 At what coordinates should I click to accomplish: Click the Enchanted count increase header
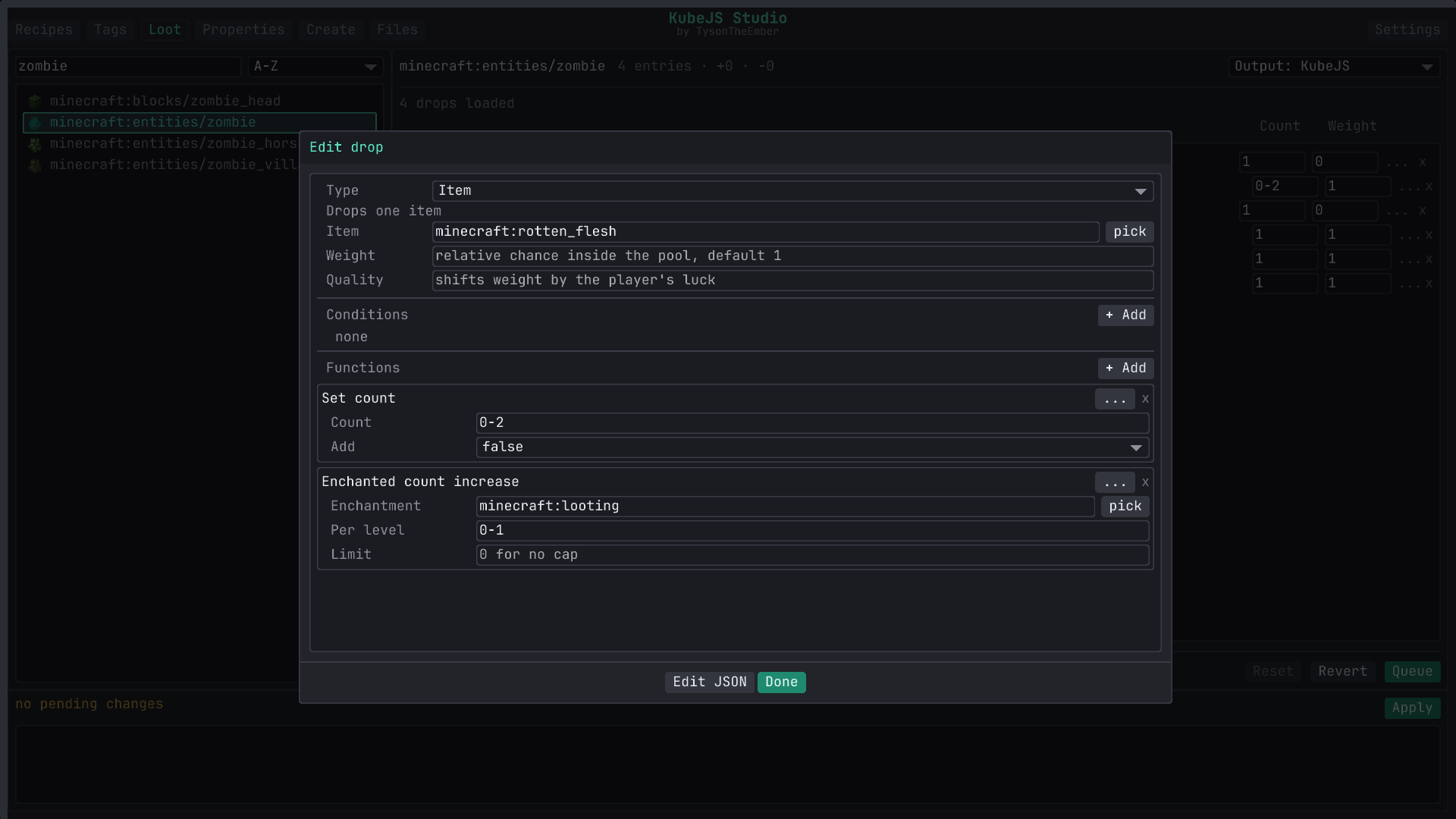420,482
